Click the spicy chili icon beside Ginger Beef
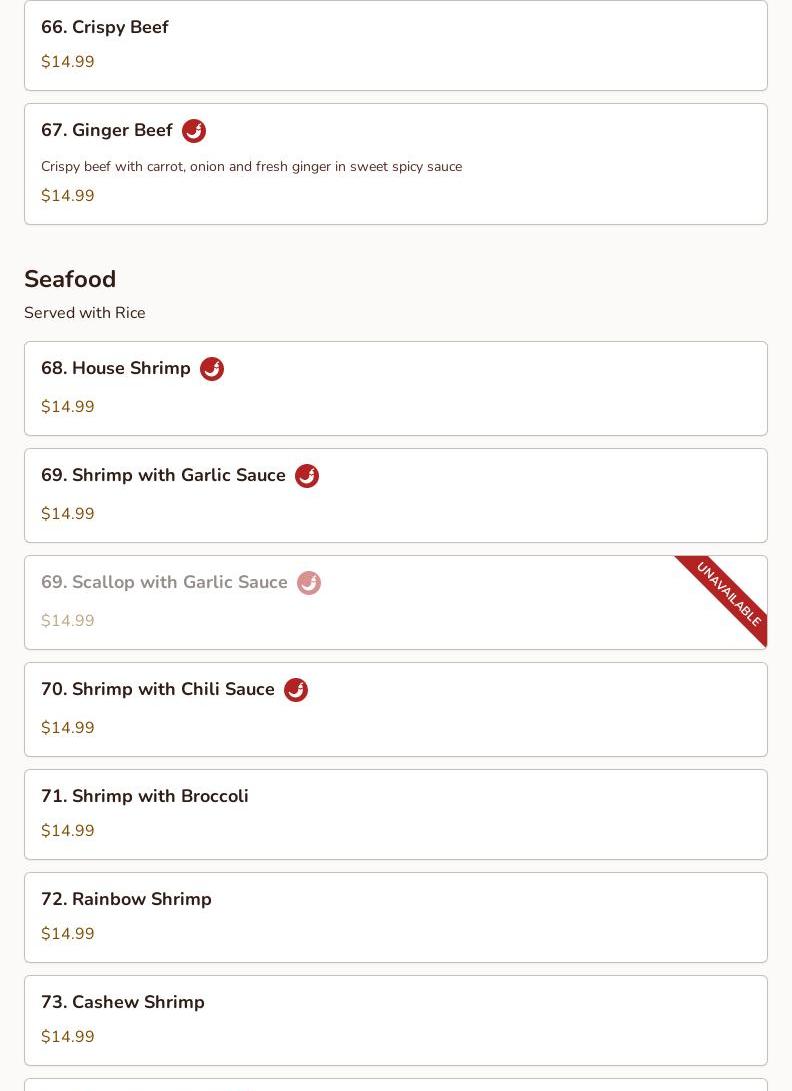Image resolution: width=792 pixels, height=1091 pixels. 194,131
